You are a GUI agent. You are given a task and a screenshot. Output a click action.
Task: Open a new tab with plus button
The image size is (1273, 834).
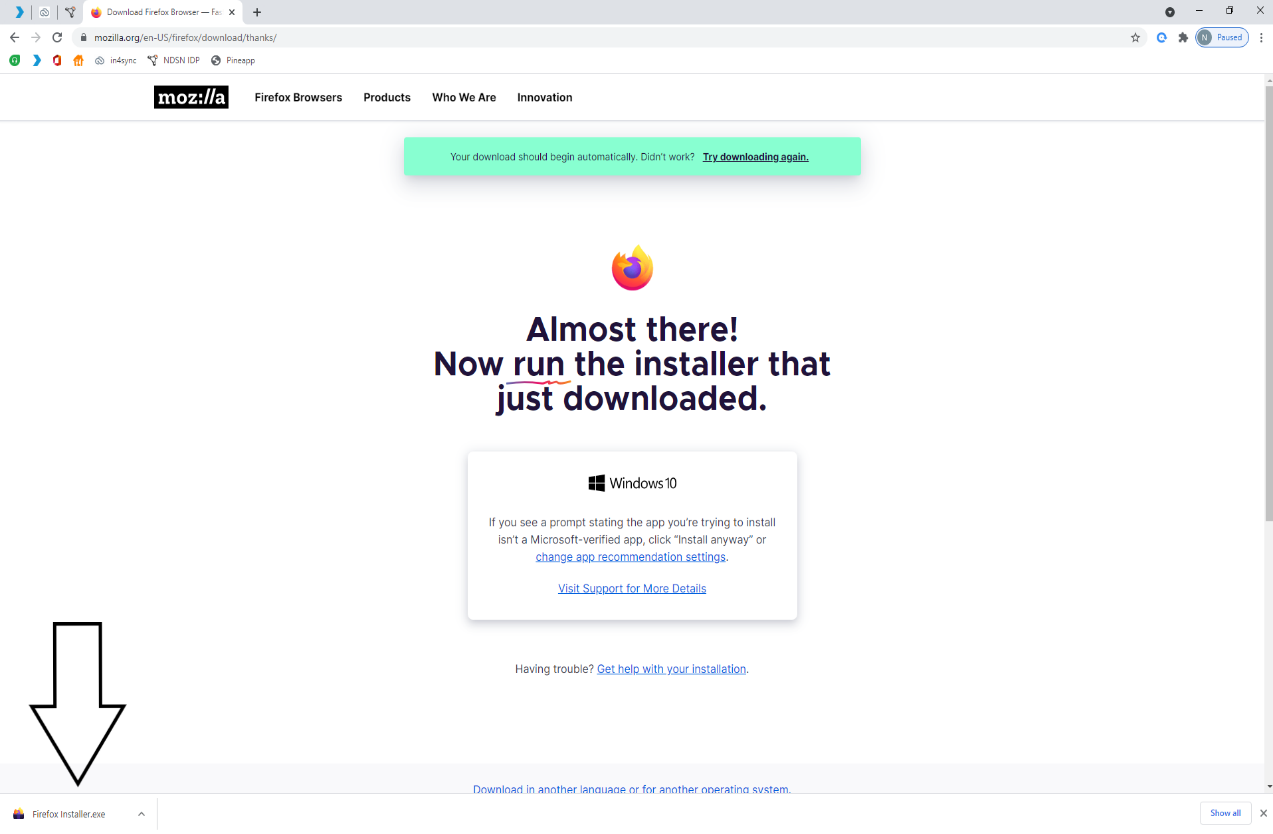pos(257,12)
